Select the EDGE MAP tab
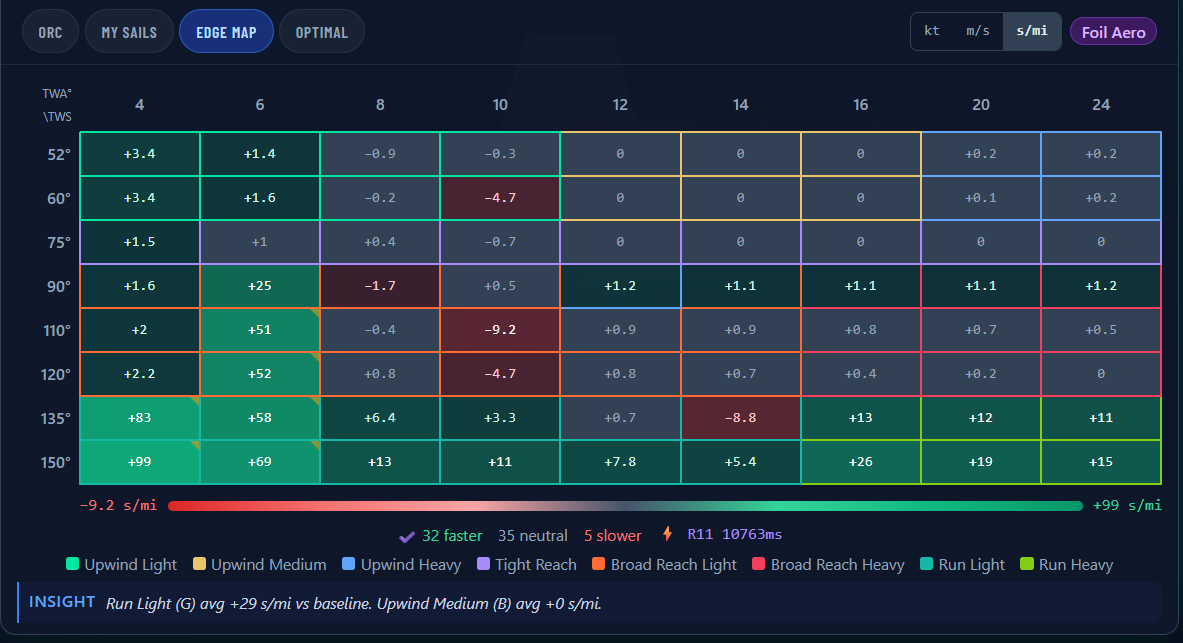 pyautogui.click(x=226, y=32)
